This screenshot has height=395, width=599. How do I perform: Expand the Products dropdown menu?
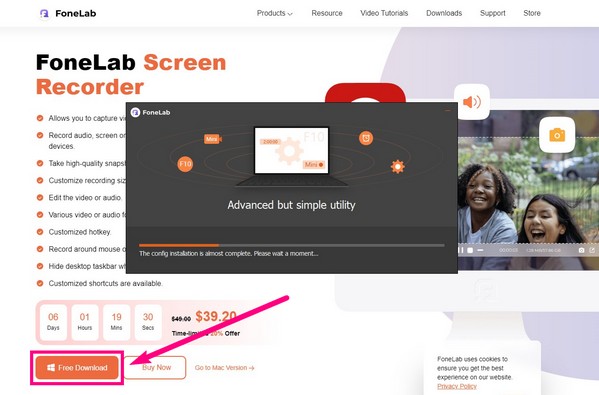(274, 13)
